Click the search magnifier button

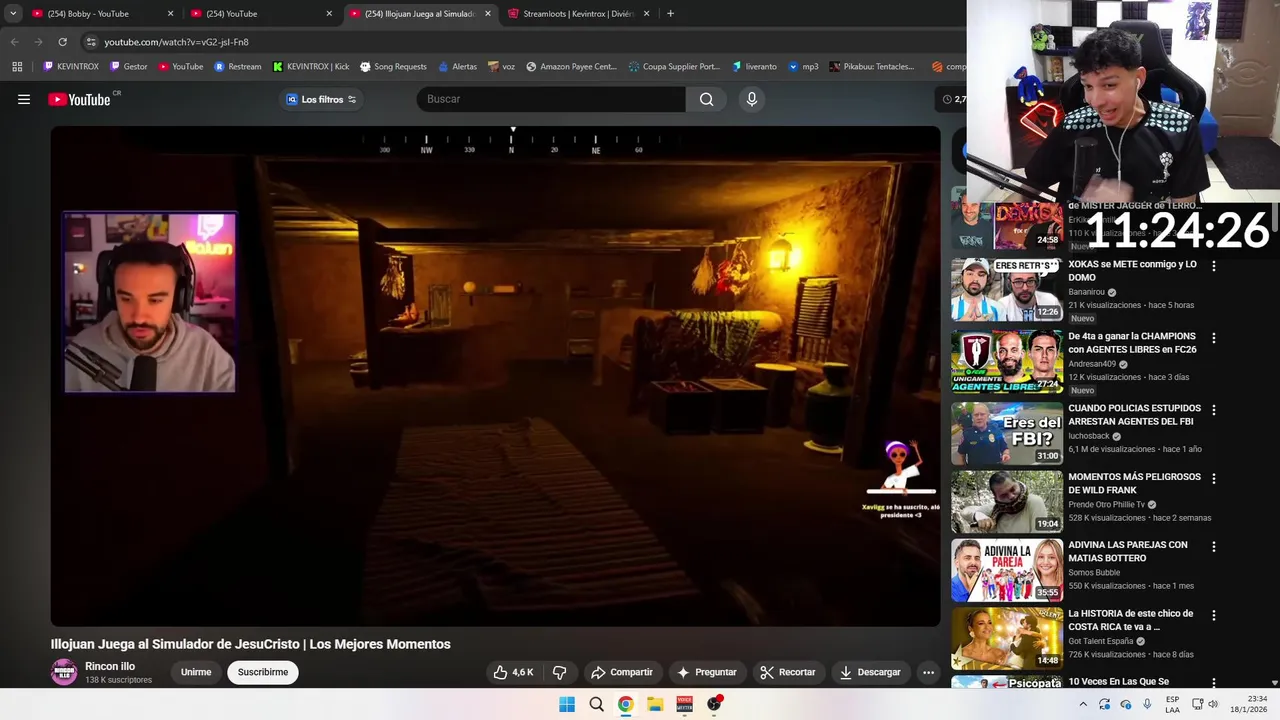(706, 99)
